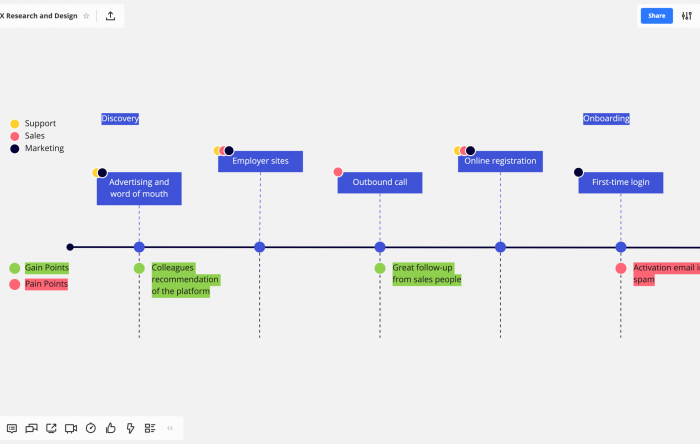The height and width of the screenshot is (444, 700).
Task: Open the voting thumbs-up tool
Action: tap(110, 428)
